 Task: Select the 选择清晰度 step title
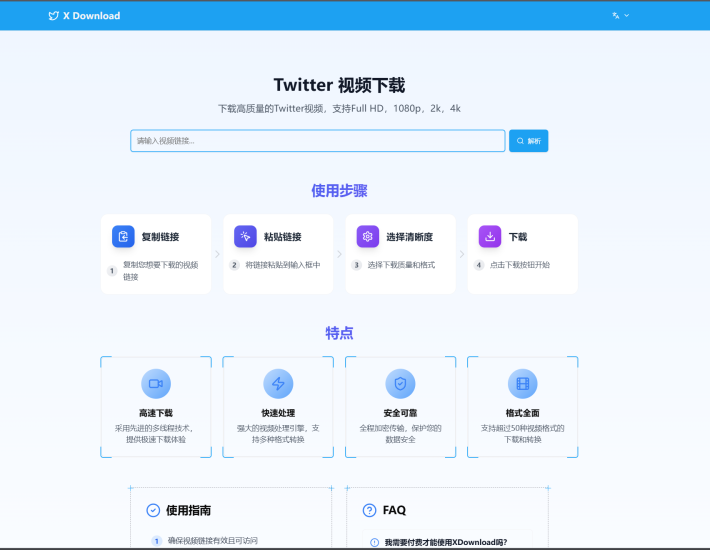[x=409, y=237]
